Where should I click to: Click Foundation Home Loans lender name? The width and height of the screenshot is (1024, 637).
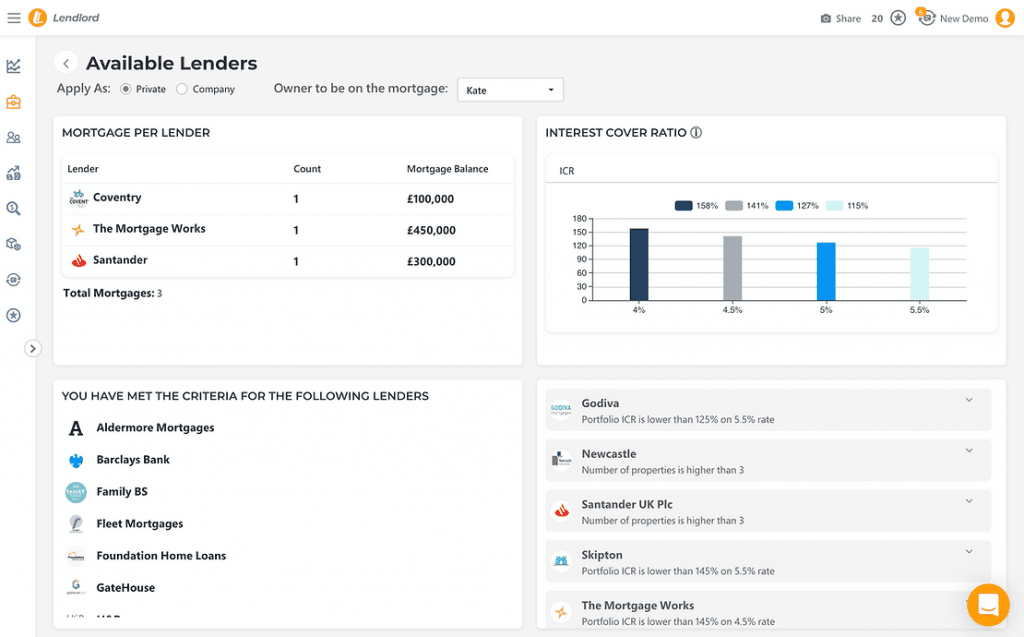point(161,556)
